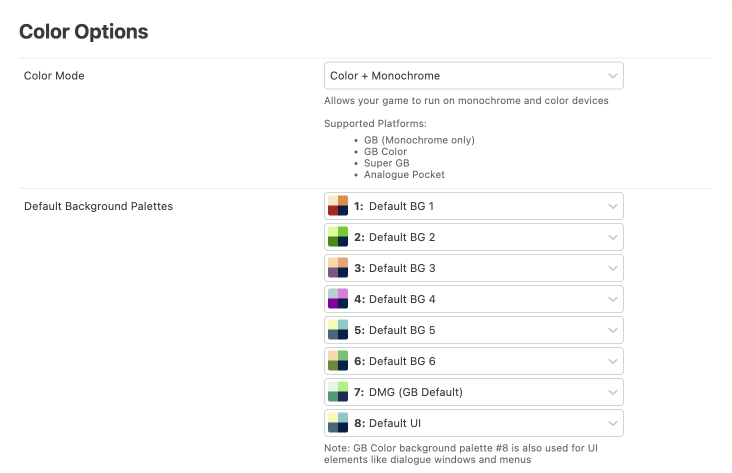The width and height of the screenshot is (732, 473).
Task: Click the palette swatch icon for Default BG 5
Action: [337, 330]
